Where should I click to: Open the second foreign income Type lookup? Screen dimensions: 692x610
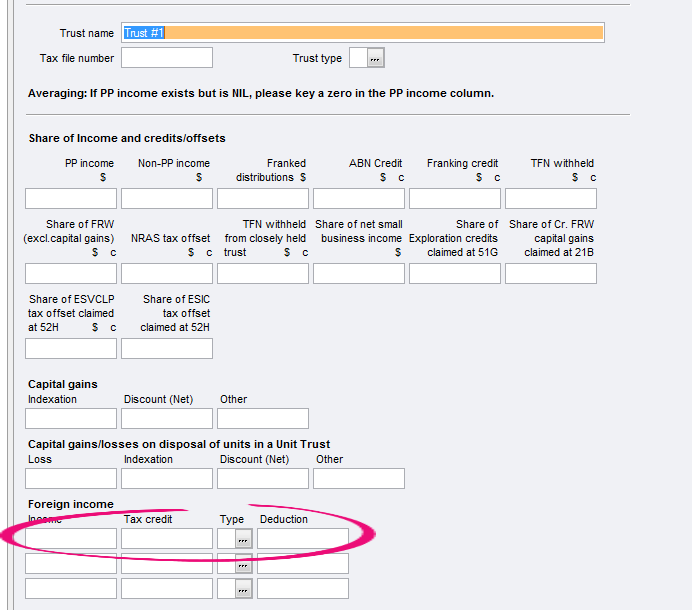(244, 564)
